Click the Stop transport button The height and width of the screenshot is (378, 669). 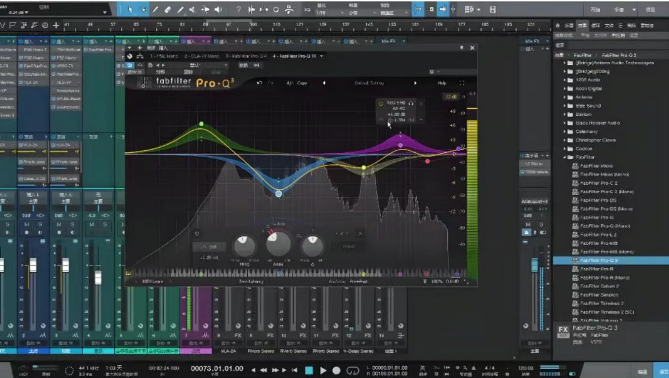[x=309, y=370]
